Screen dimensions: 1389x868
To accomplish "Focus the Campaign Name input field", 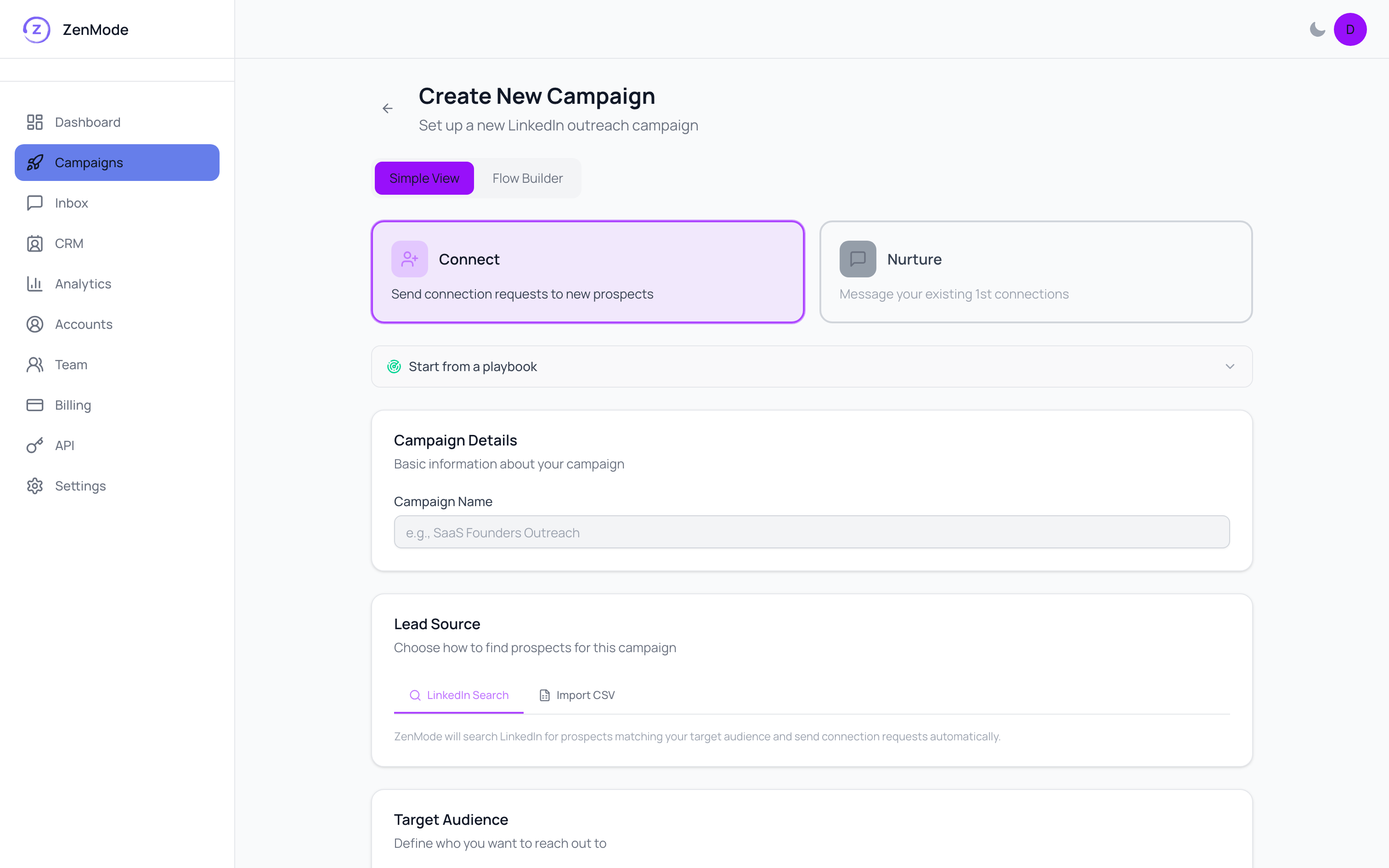I will (x=812, y=532).
